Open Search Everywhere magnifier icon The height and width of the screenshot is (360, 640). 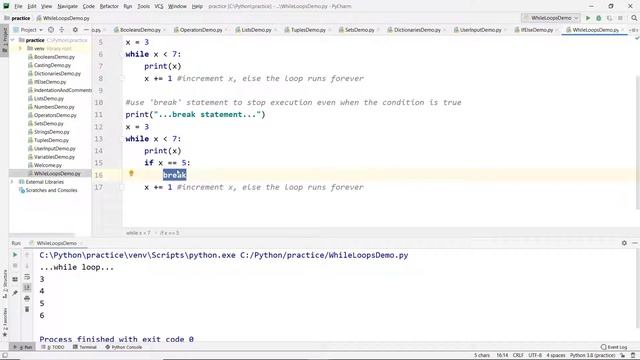[x=634, y=18]
